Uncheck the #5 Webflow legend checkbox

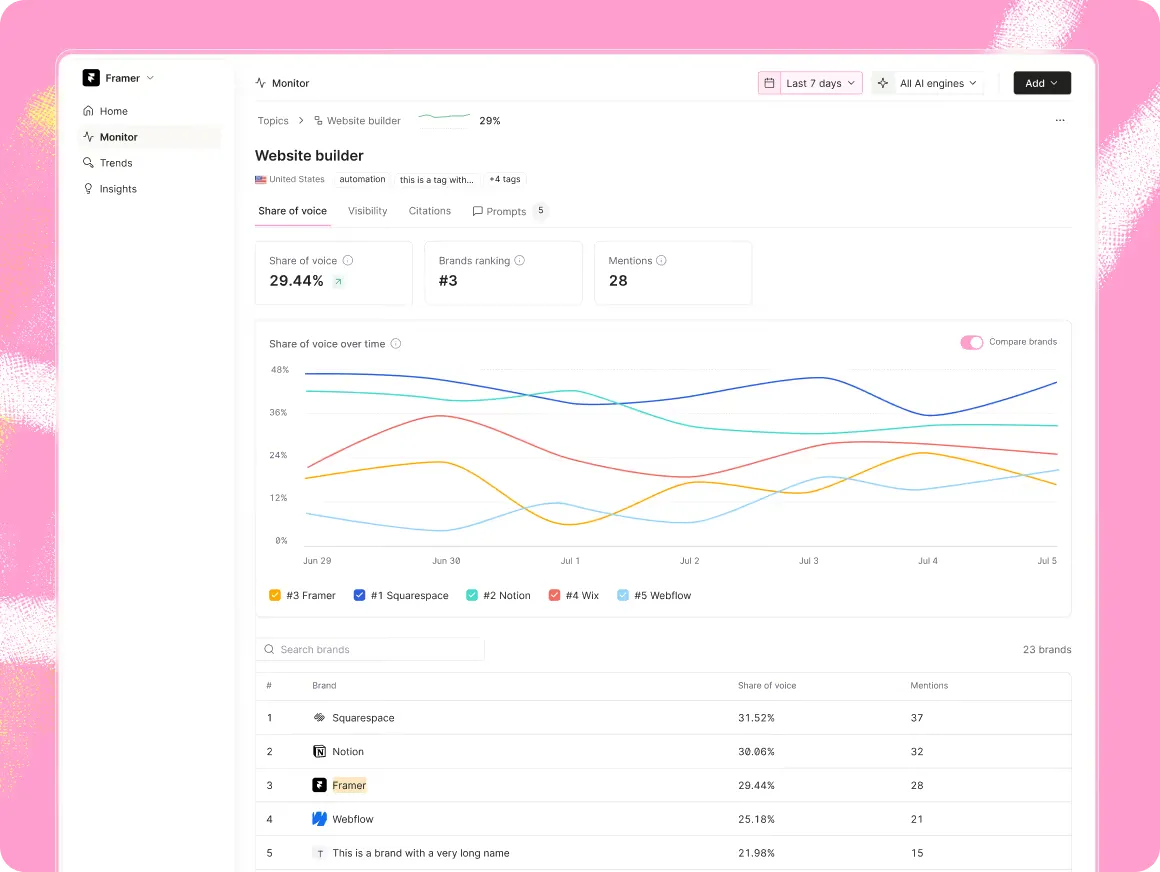click(623, 595)
